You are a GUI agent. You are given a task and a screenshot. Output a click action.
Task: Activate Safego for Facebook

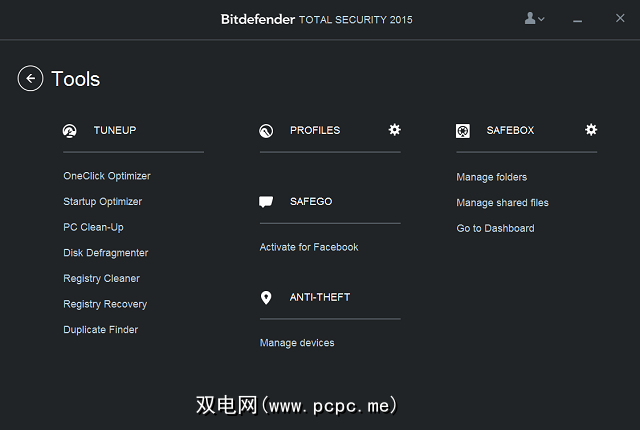(x=309, y=247)
